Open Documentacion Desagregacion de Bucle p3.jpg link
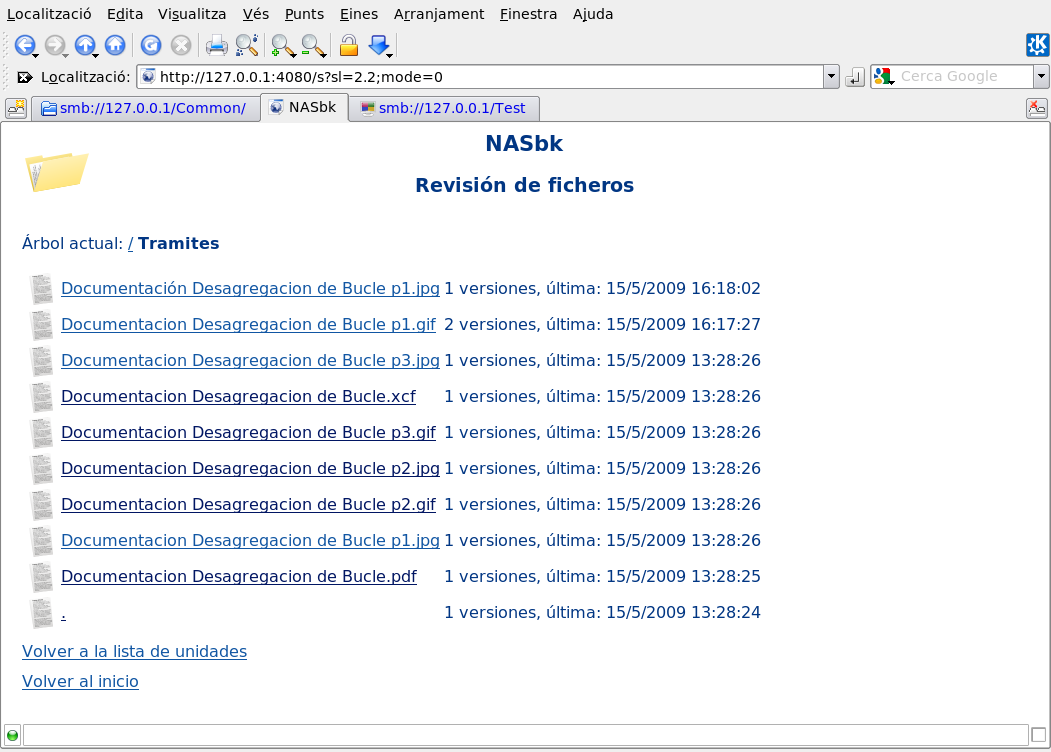The image size is (1051, 752). point(250,361)
